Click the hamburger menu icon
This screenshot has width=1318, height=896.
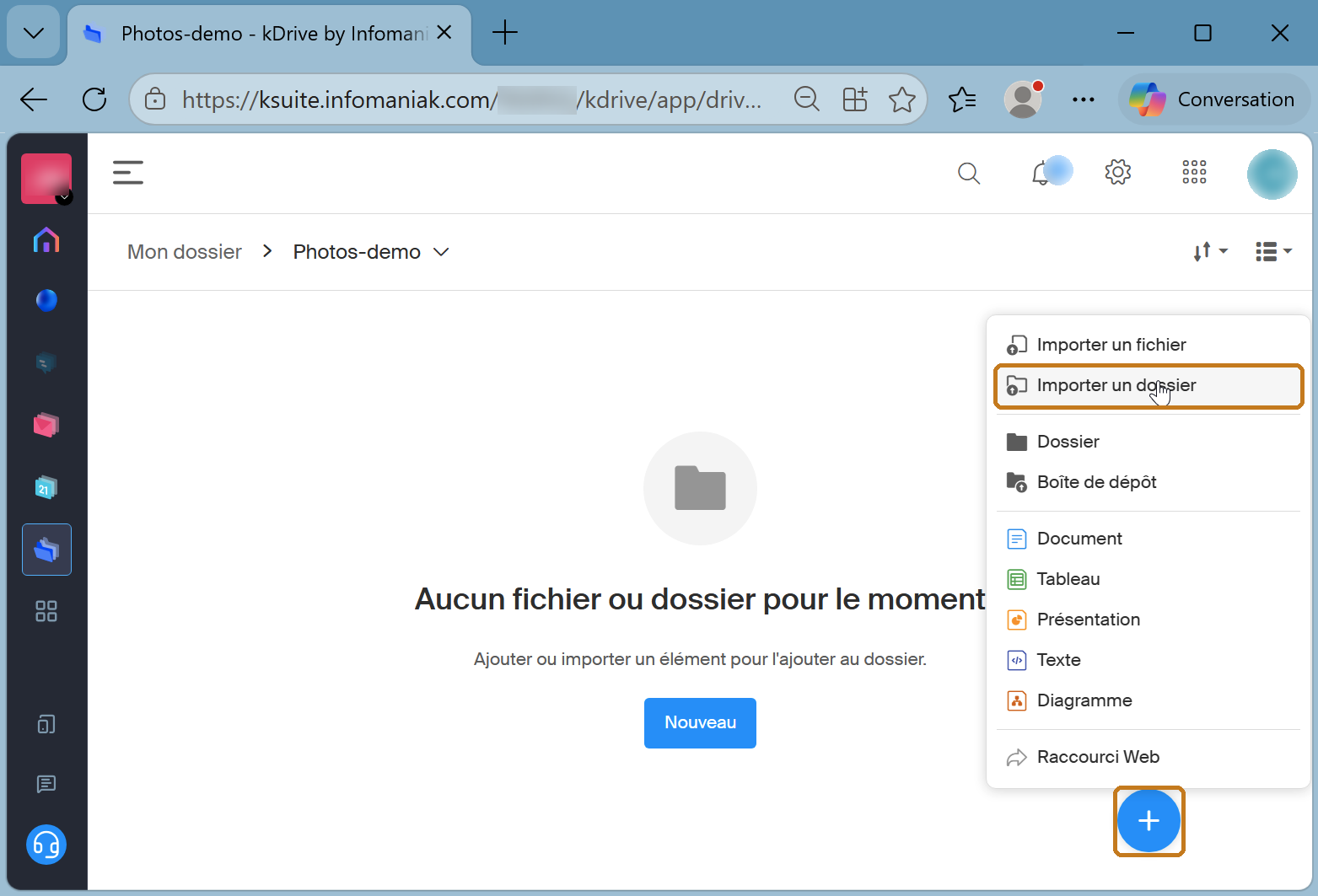128,173
